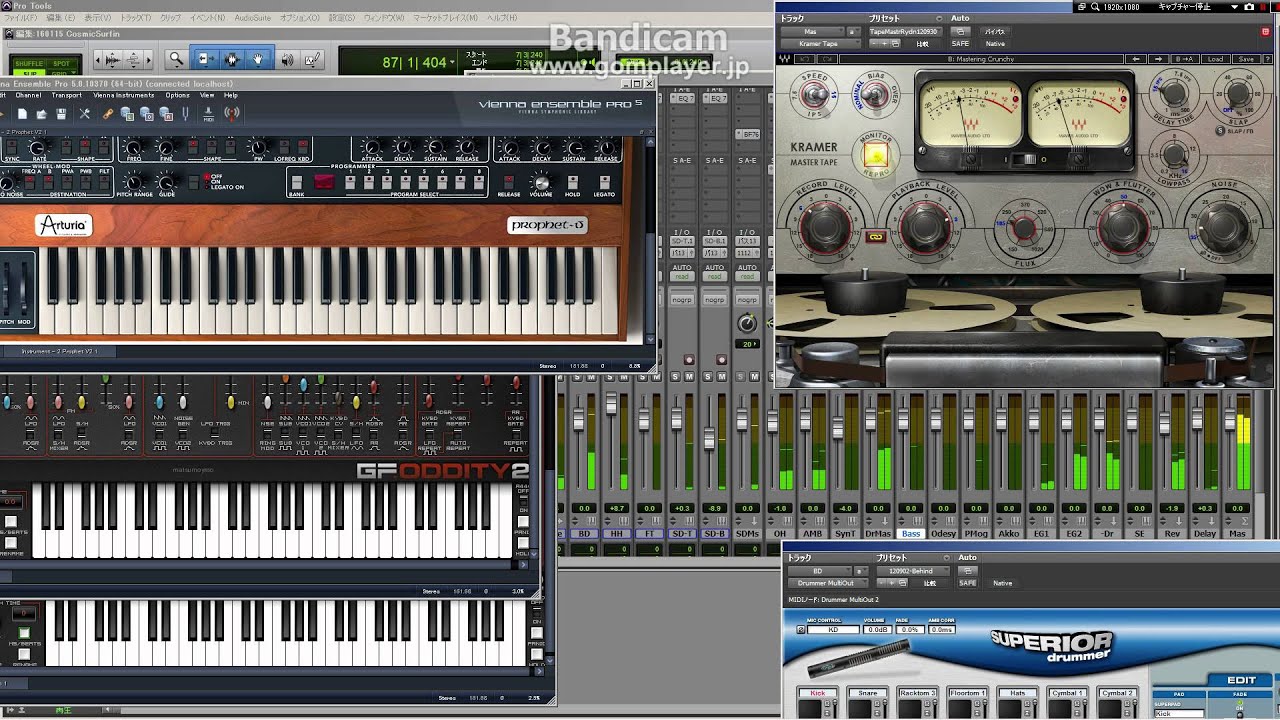Click the BF76 insert slot in mixer

pyautogui.click(x=748, y=134)
